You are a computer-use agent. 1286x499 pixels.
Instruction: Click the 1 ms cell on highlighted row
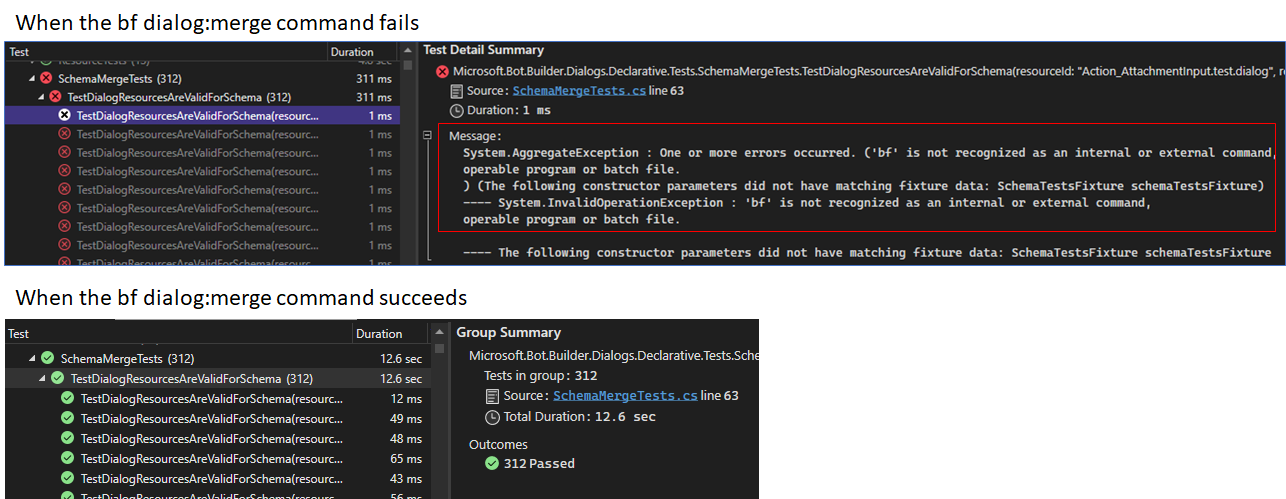click(379, 116)
